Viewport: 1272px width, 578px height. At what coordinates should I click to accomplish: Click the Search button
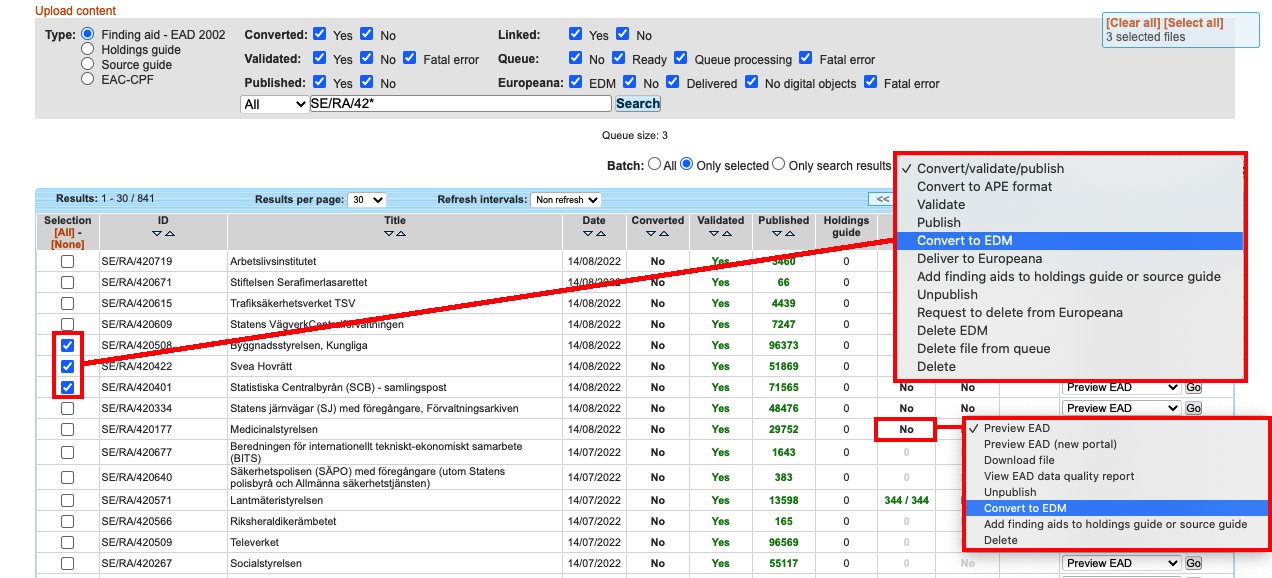pyautogui.click(x=638, y=104)
